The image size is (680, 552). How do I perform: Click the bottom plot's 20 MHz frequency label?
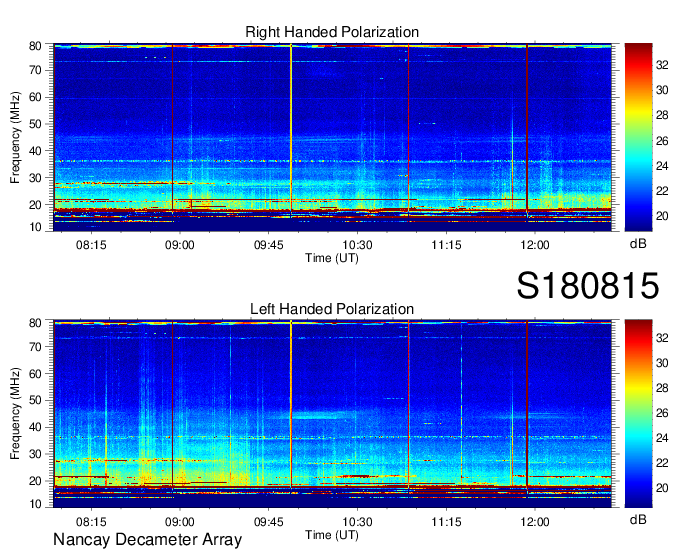(x=35, y=481)
